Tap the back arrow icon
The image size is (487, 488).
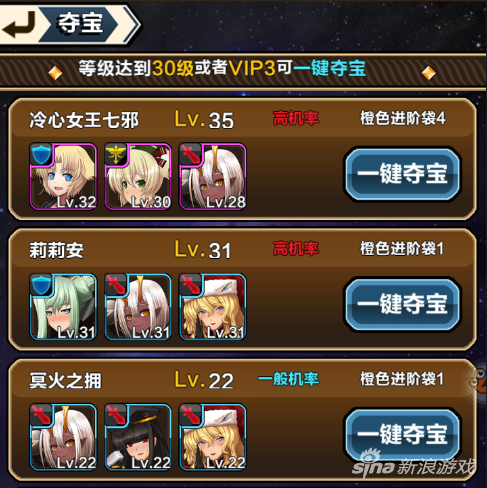pyautogui.click(x=19, y=25)
